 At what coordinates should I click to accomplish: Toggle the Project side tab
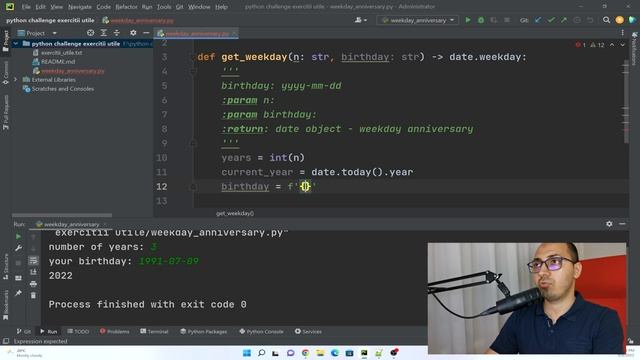(x=6, y=41)
